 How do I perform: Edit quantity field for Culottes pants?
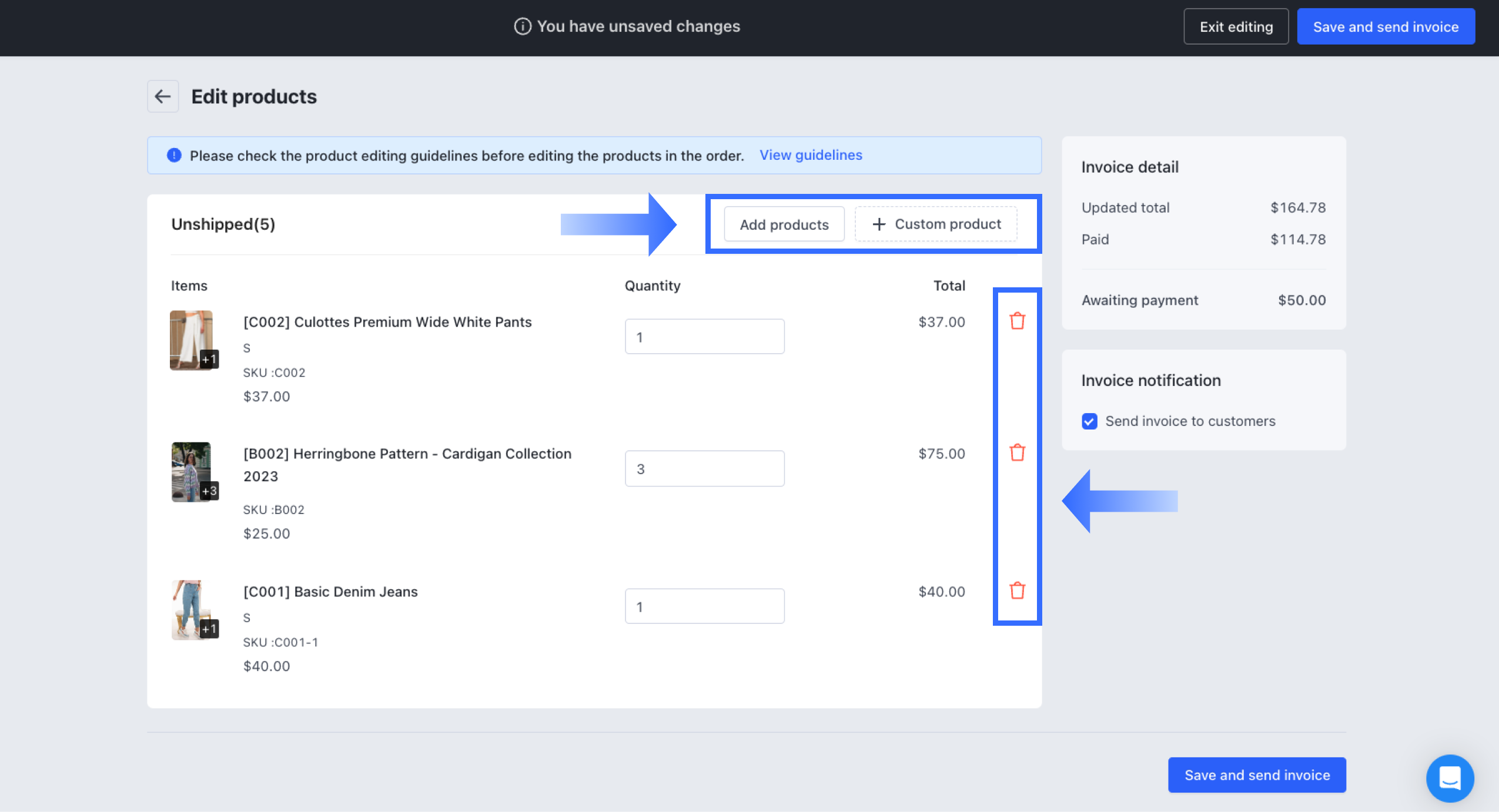tap(704, 337)
